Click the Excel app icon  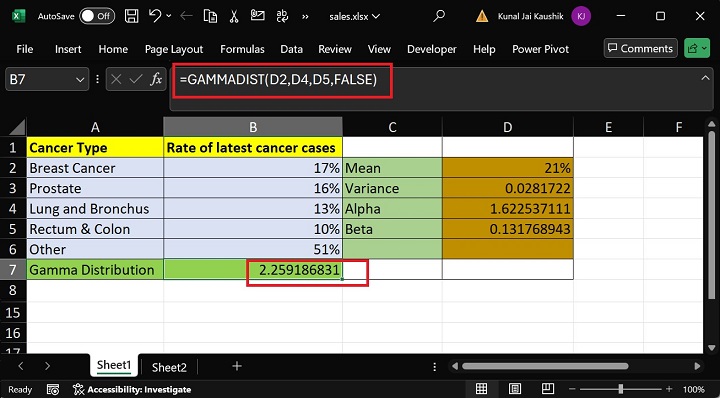tap(18, 17)
